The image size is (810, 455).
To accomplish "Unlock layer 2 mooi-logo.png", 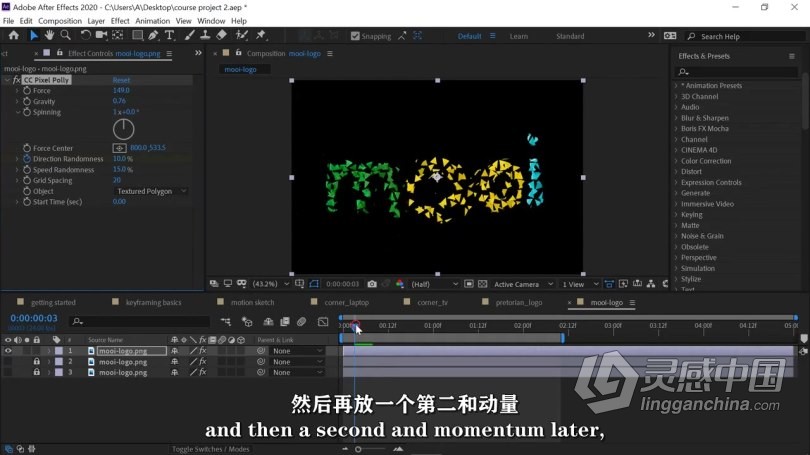I will click(x=36, y=362).
